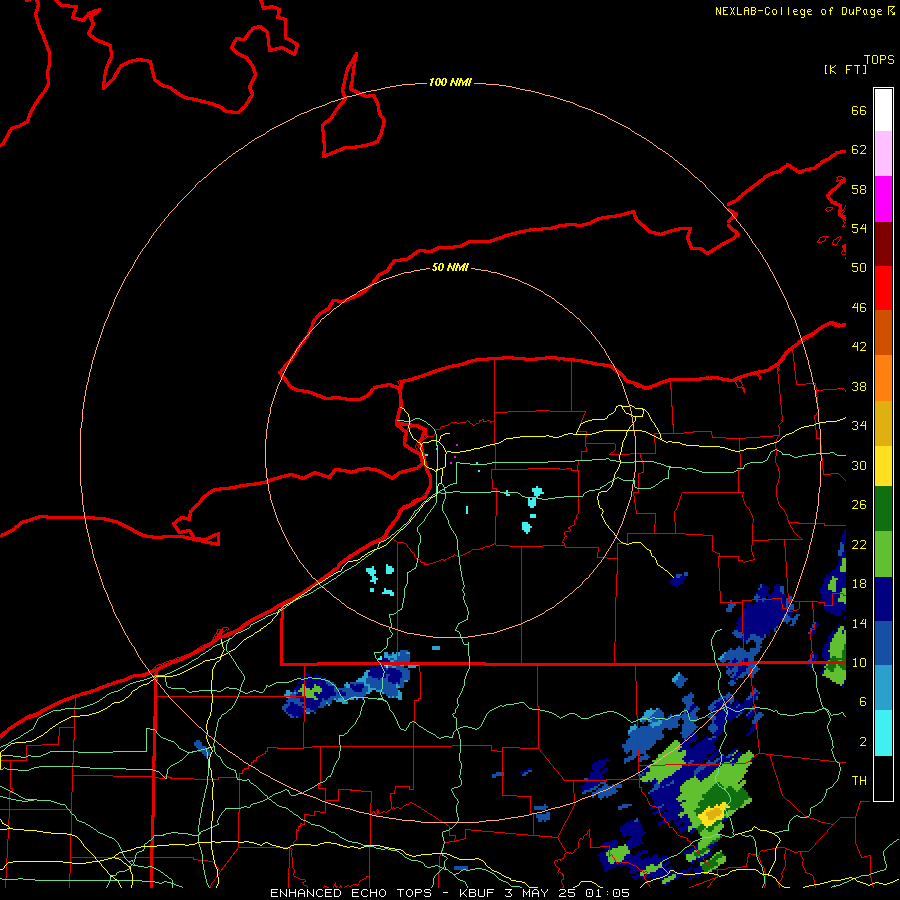900x900 pixels.
Task: Click the magenta legend swatch near 58
Action: tap(883, 199)
